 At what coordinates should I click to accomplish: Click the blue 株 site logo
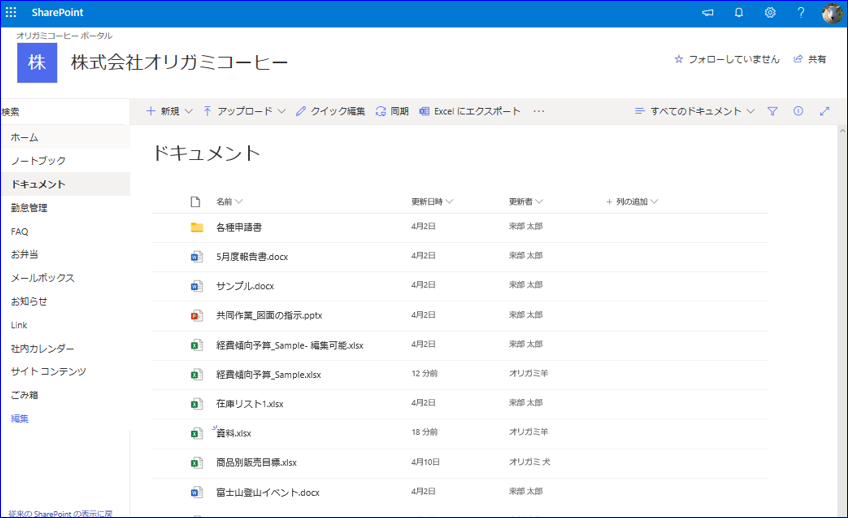click(x=37, y=63)
